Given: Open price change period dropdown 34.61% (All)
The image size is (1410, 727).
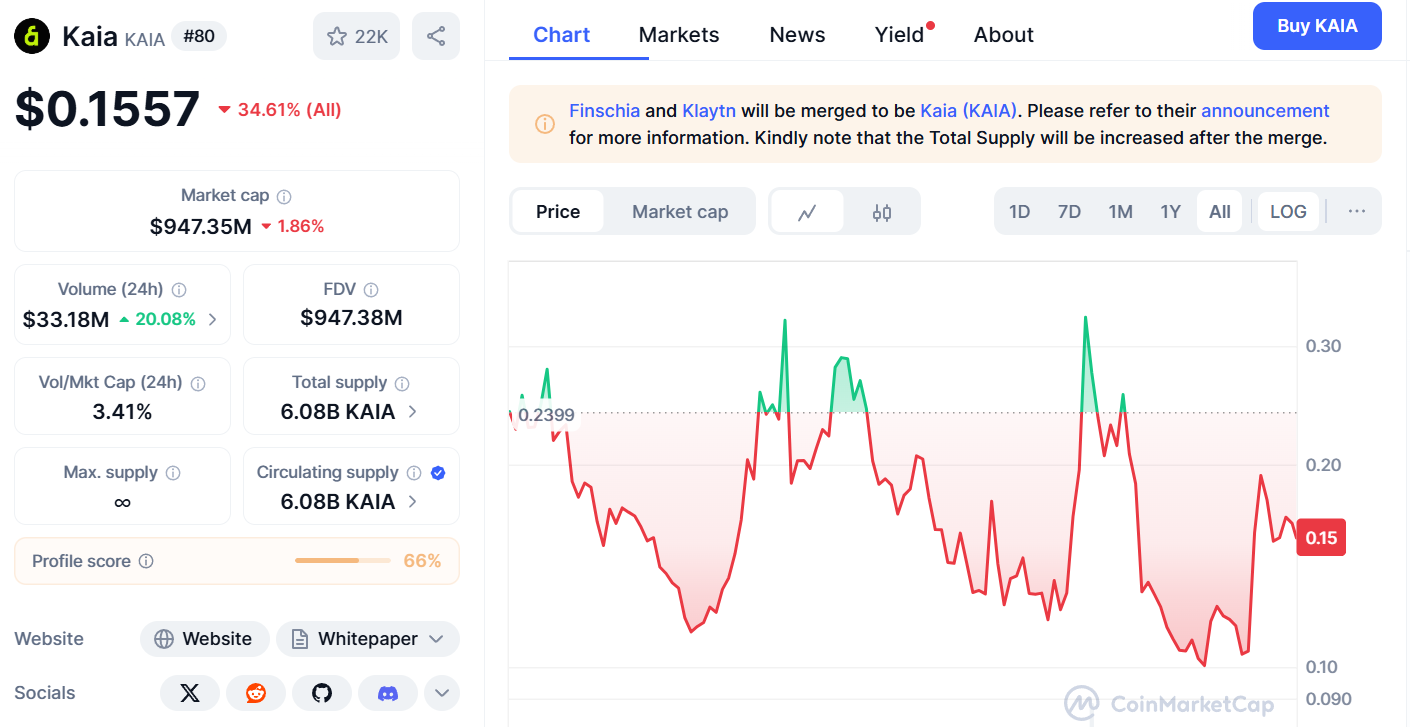Looking at the screenshot, I should tap(280, 110).
